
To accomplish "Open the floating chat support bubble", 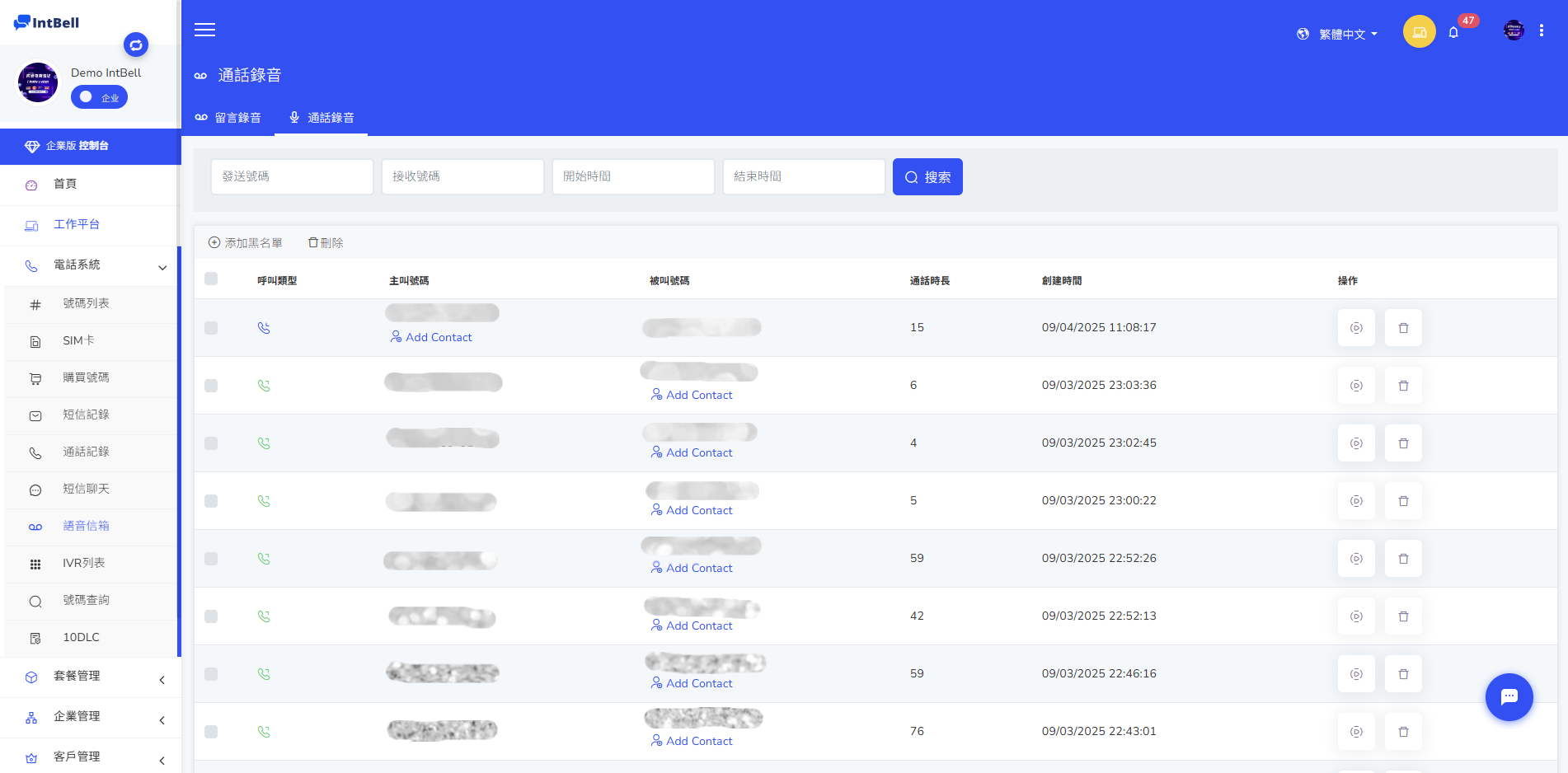I will click(x=1509, y=697).
